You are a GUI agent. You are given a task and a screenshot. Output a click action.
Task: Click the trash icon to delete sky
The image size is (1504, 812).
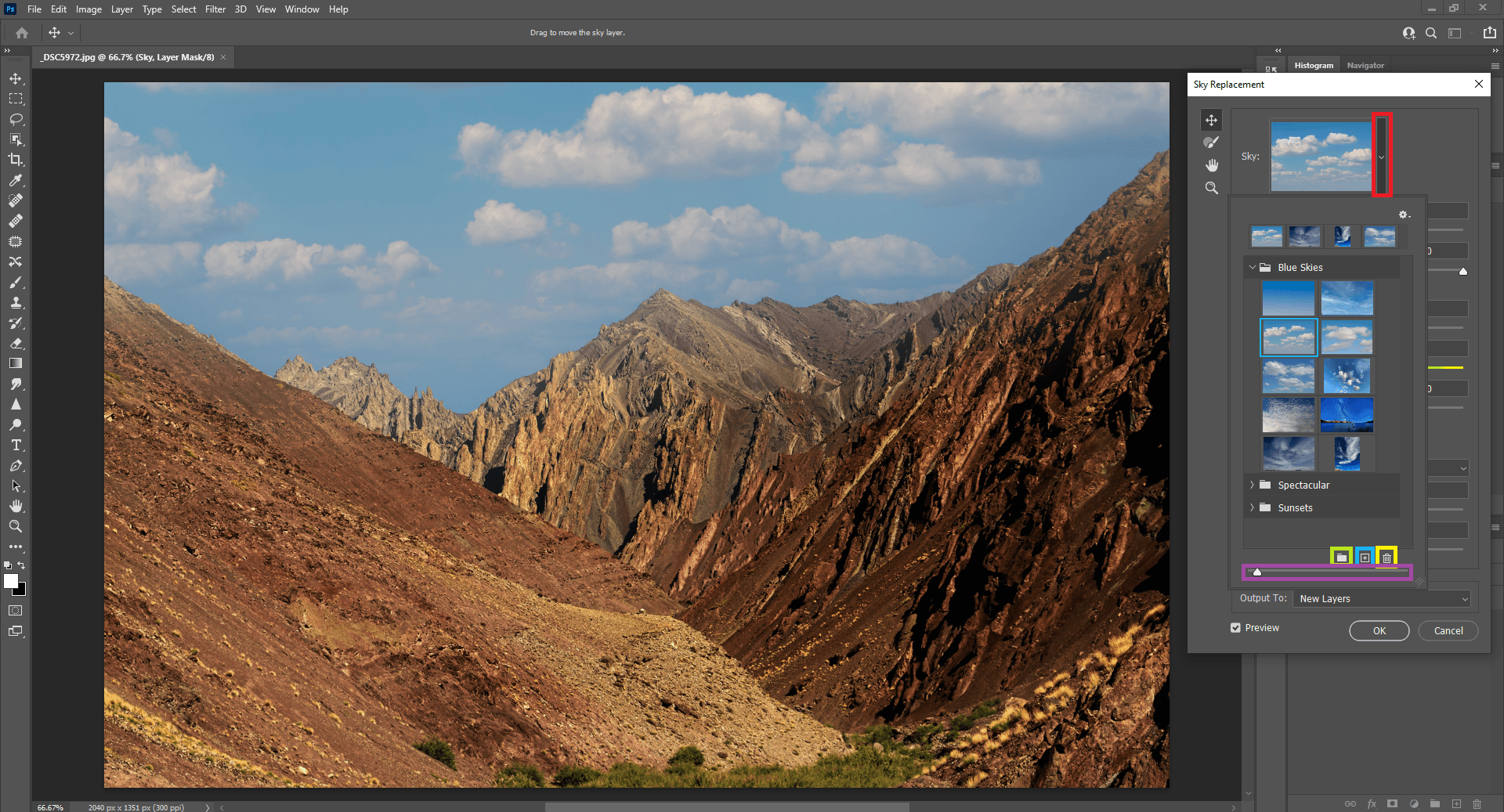[1386, 558]
